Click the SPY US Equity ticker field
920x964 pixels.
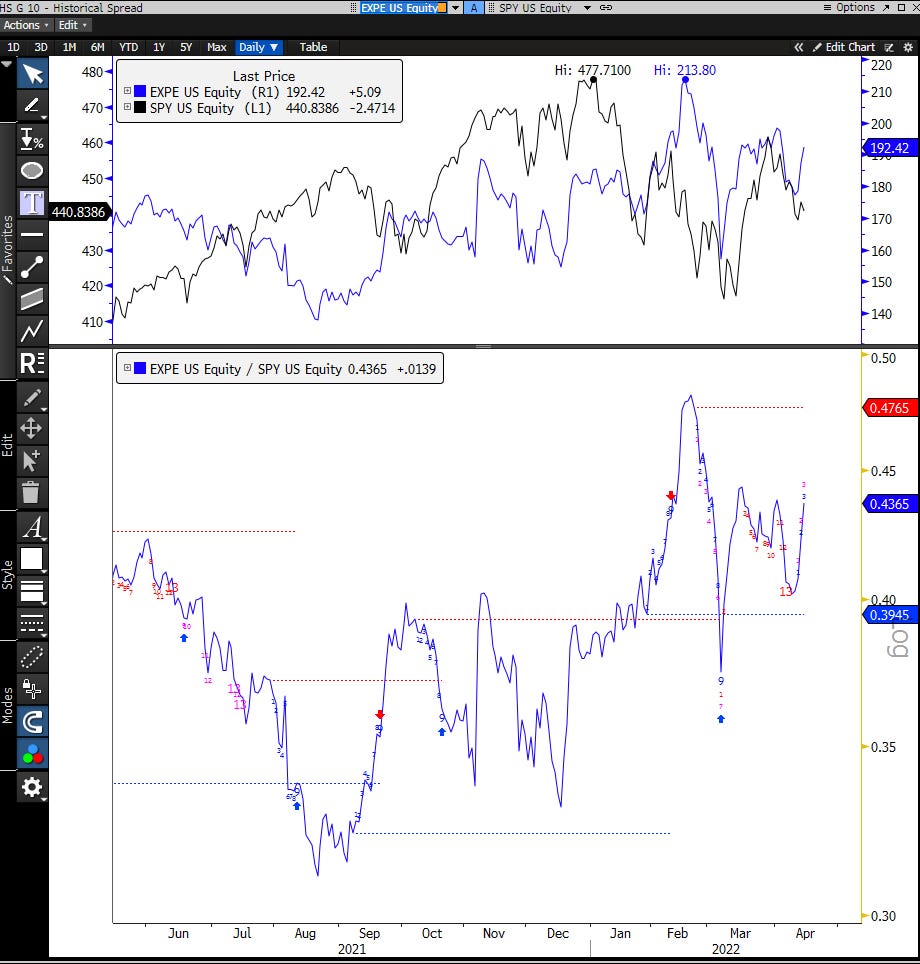pos(535,7)
